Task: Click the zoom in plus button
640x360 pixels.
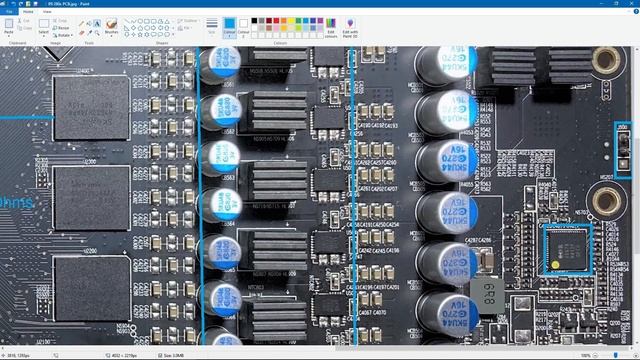Action: tap(636, 356)
